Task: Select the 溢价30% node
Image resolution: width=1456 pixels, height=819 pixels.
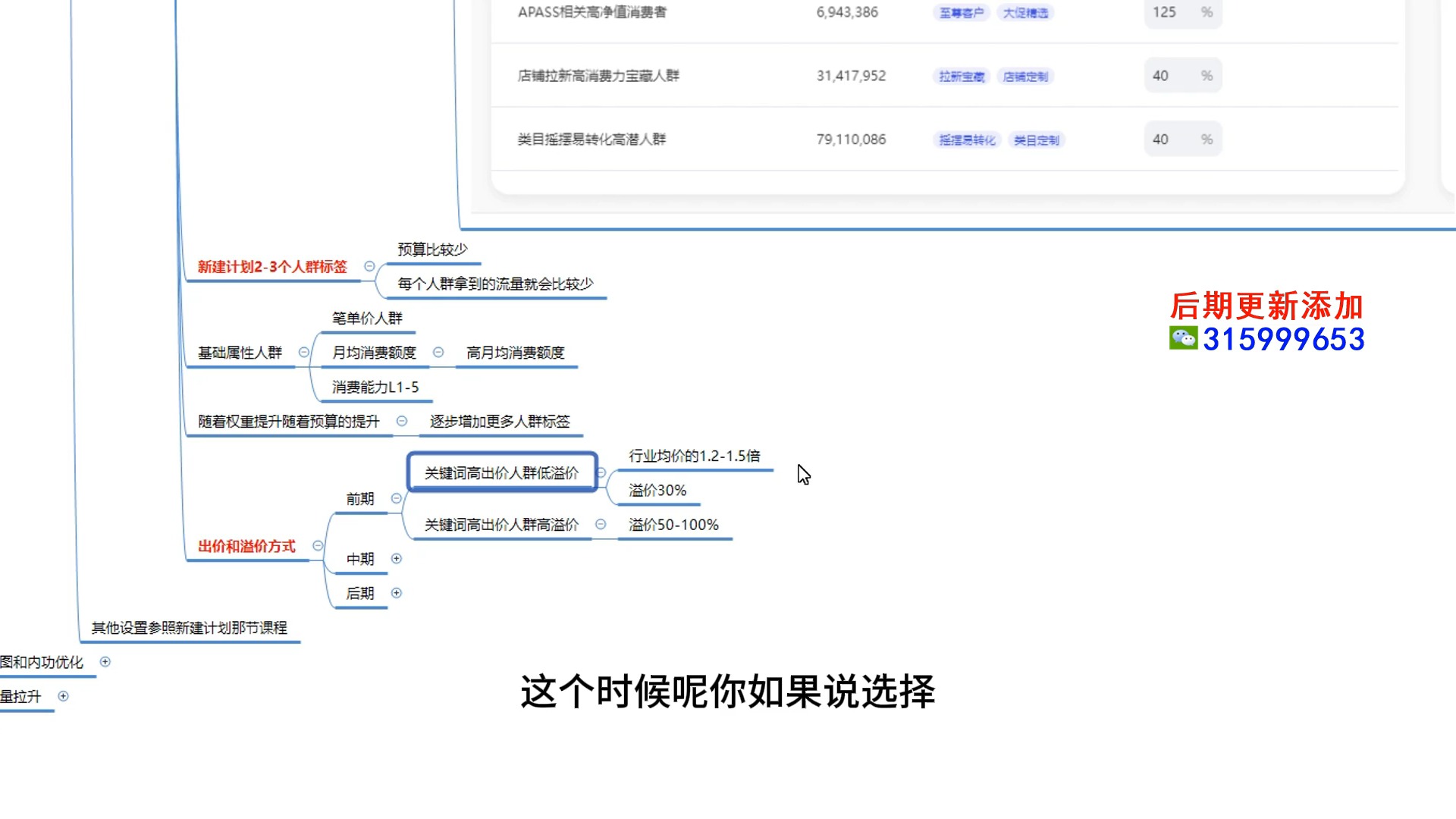Action: [657, 491]
